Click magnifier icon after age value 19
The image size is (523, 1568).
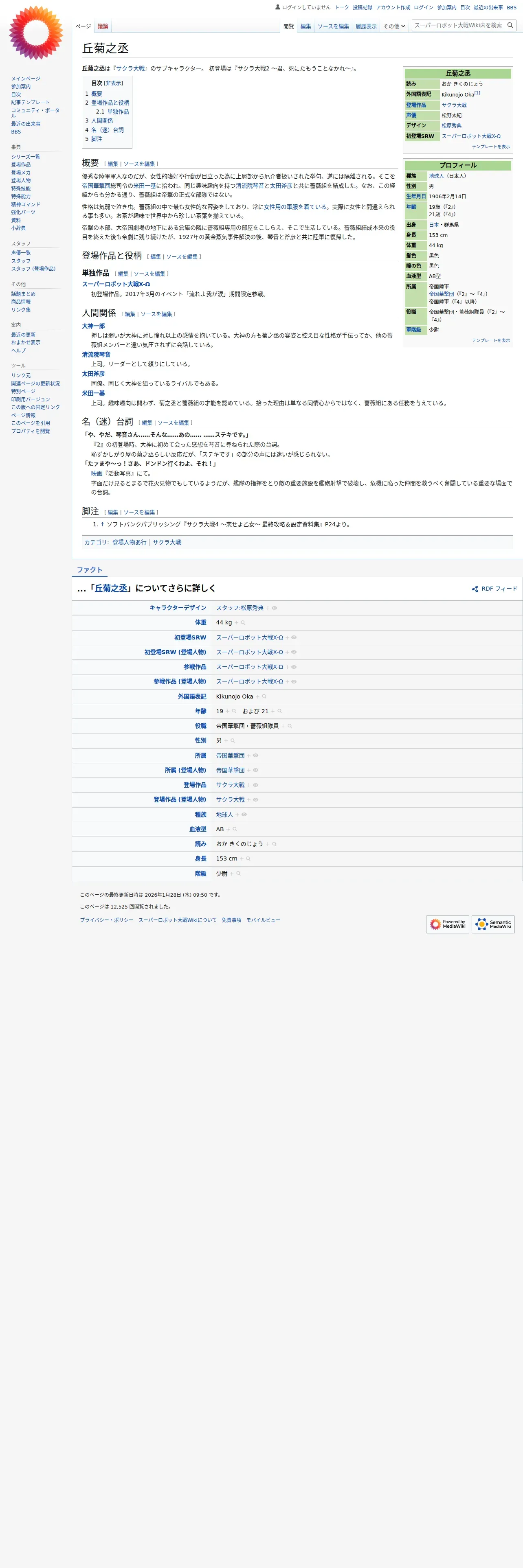click(234, 711)
